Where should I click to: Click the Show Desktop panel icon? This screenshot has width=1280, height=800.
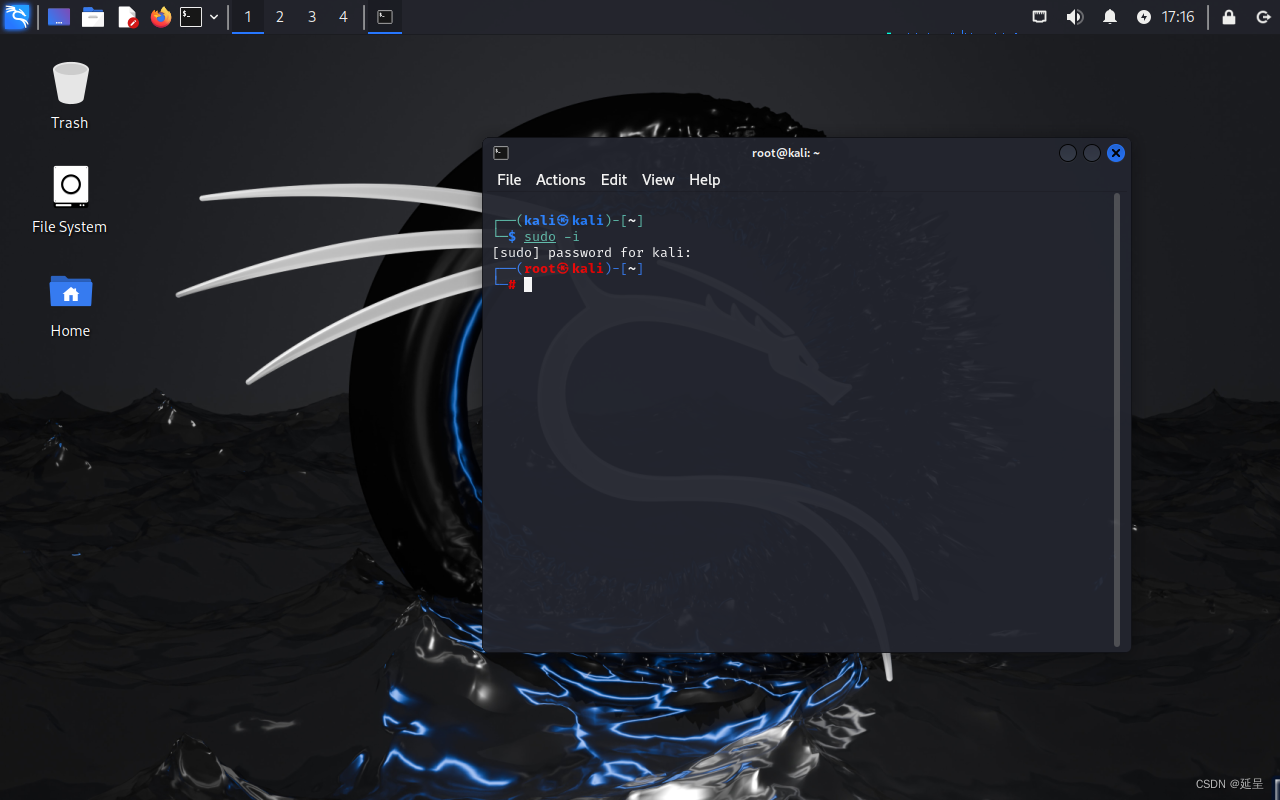pyautogui.click(x=59, y=17)
